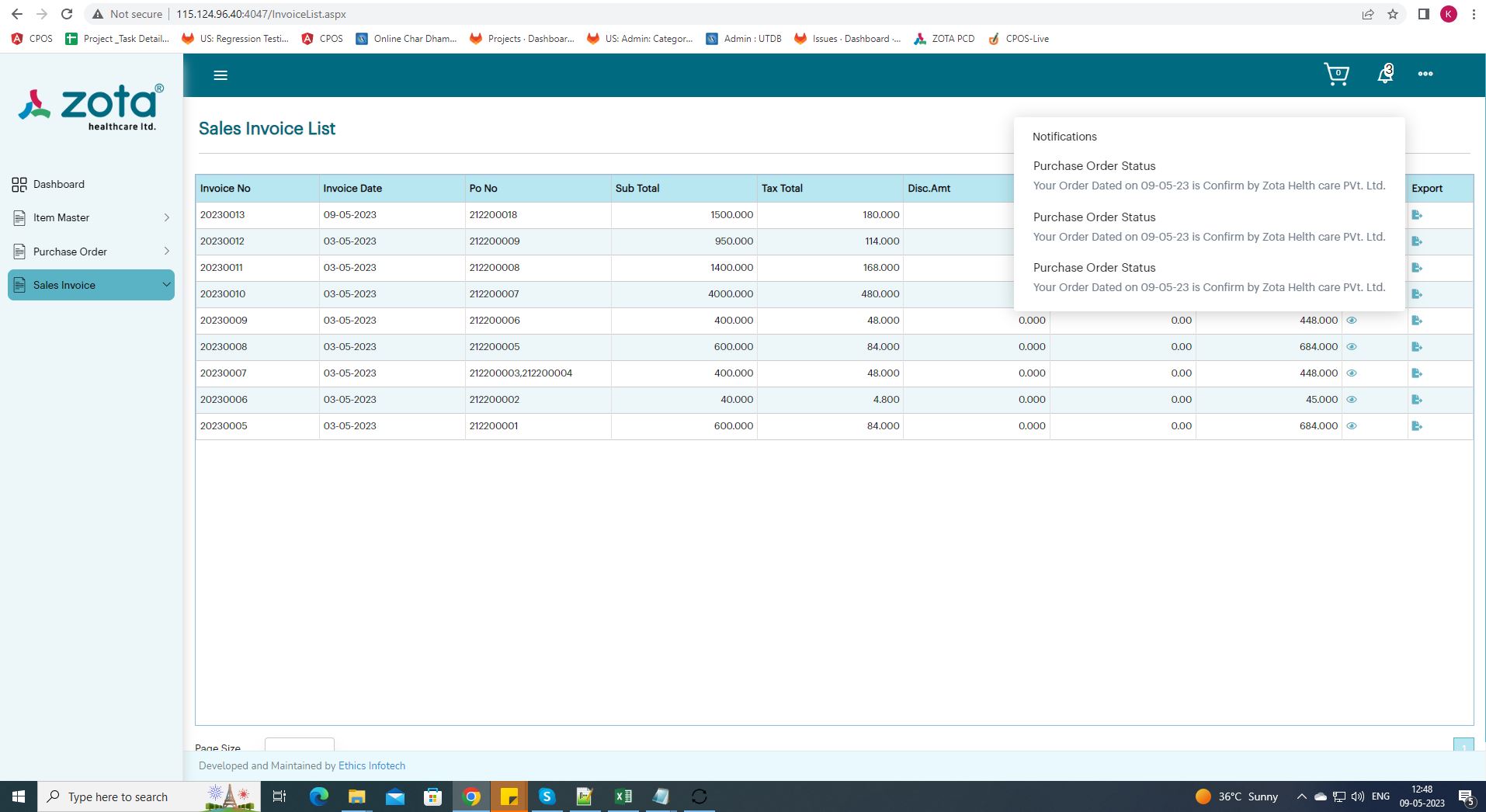This screenshot has width=1486, height=812.
Task: Sort table by Invoice Date column header
Action: (x=352, y=189)
